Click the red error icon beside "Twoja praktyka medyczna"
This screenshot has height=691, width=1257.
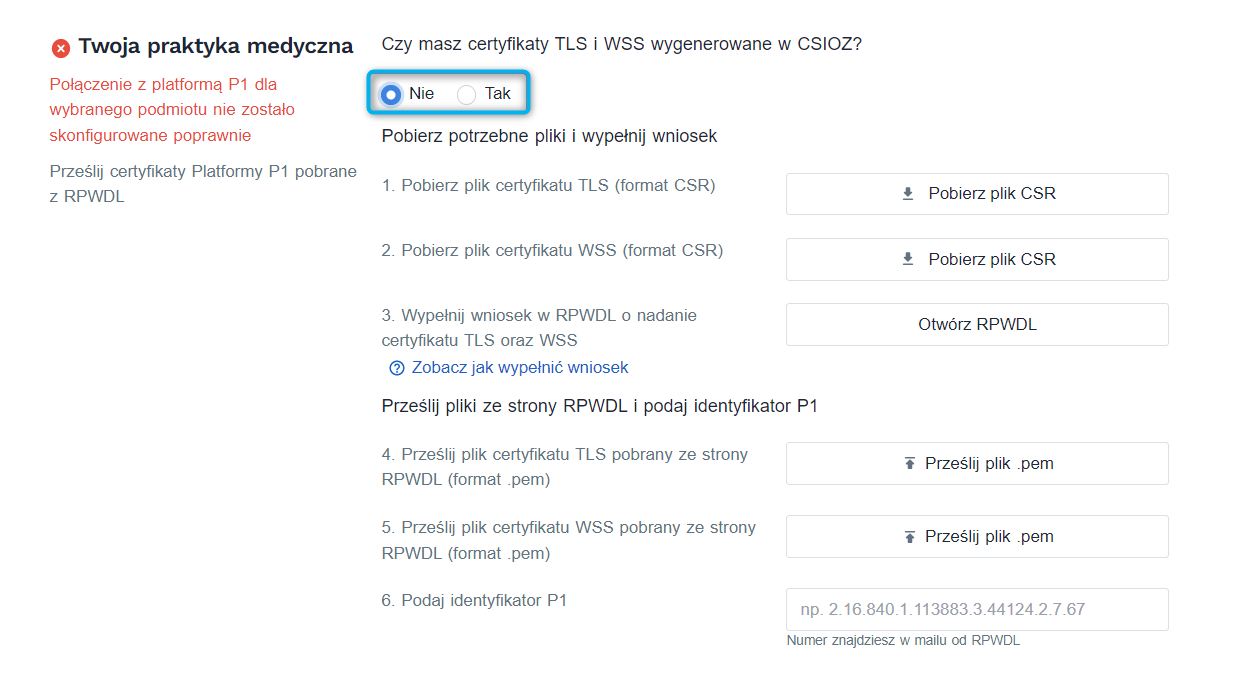(60, 46)
